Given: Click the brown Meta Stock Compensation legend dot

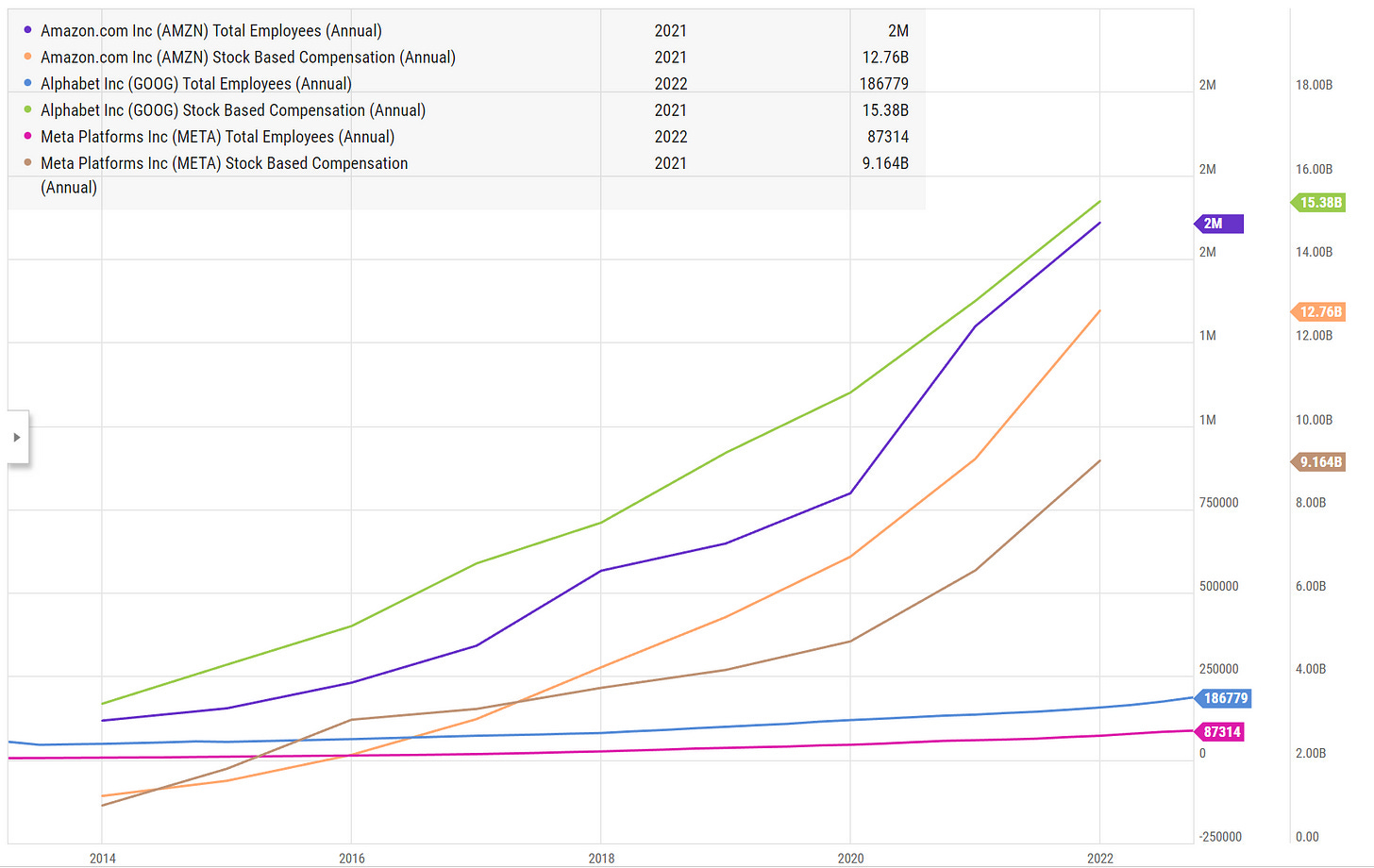Looking at the screenshot, I should click(x=28, y=162).
